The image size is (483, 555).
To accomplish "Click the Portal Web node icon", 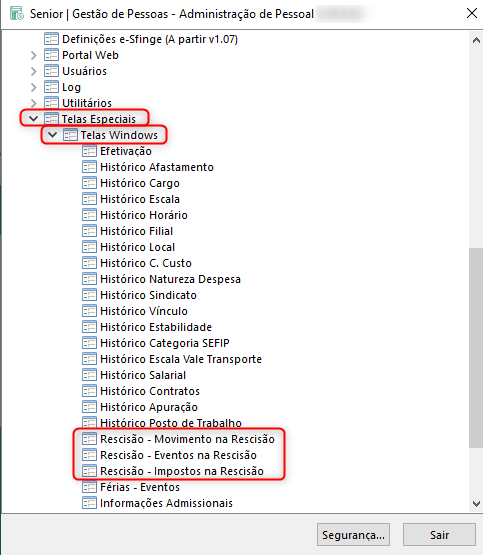I will tap(51, 55).
